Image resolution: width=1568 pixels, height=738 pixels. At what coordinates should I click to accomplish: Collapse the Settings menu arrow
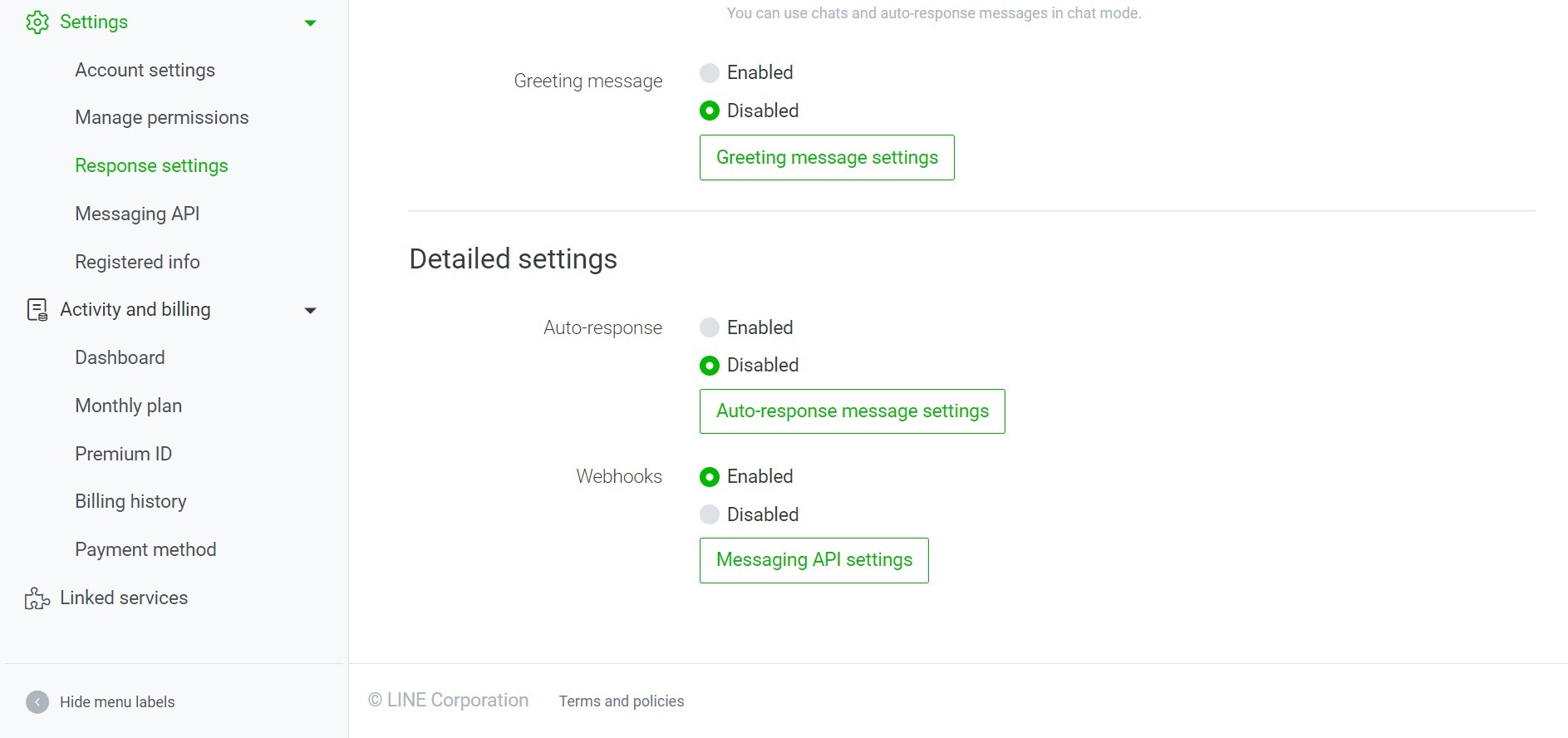[311, 23]
